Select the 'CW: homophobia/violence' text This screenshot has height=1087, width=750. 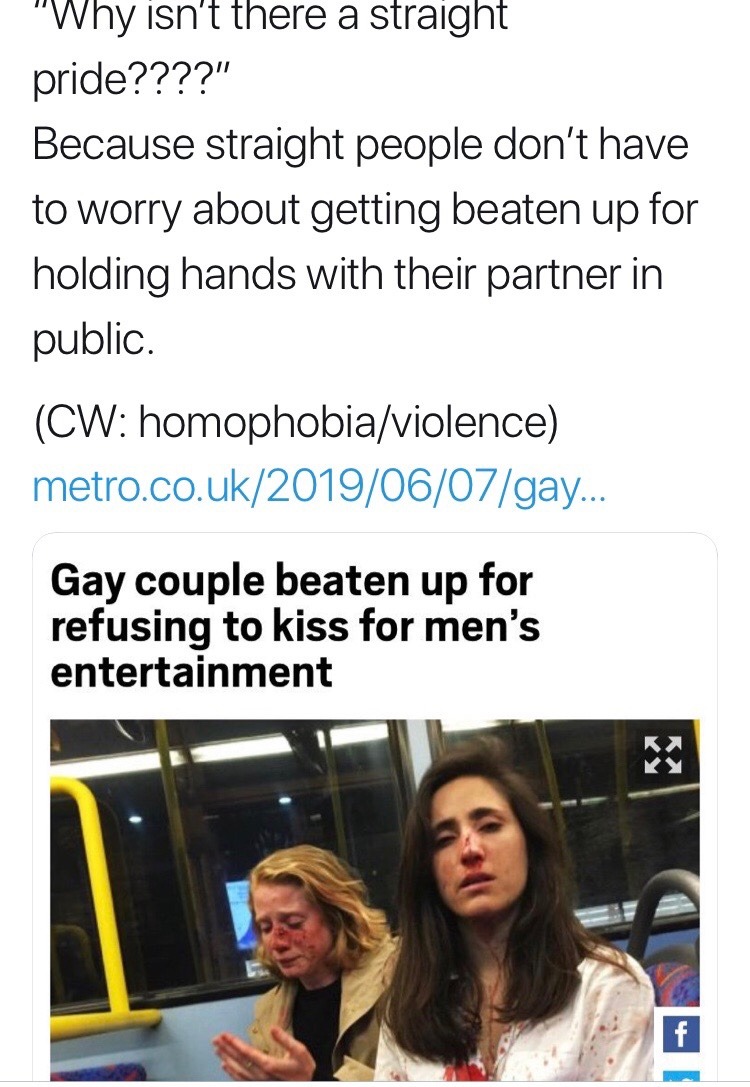point(295,421)
